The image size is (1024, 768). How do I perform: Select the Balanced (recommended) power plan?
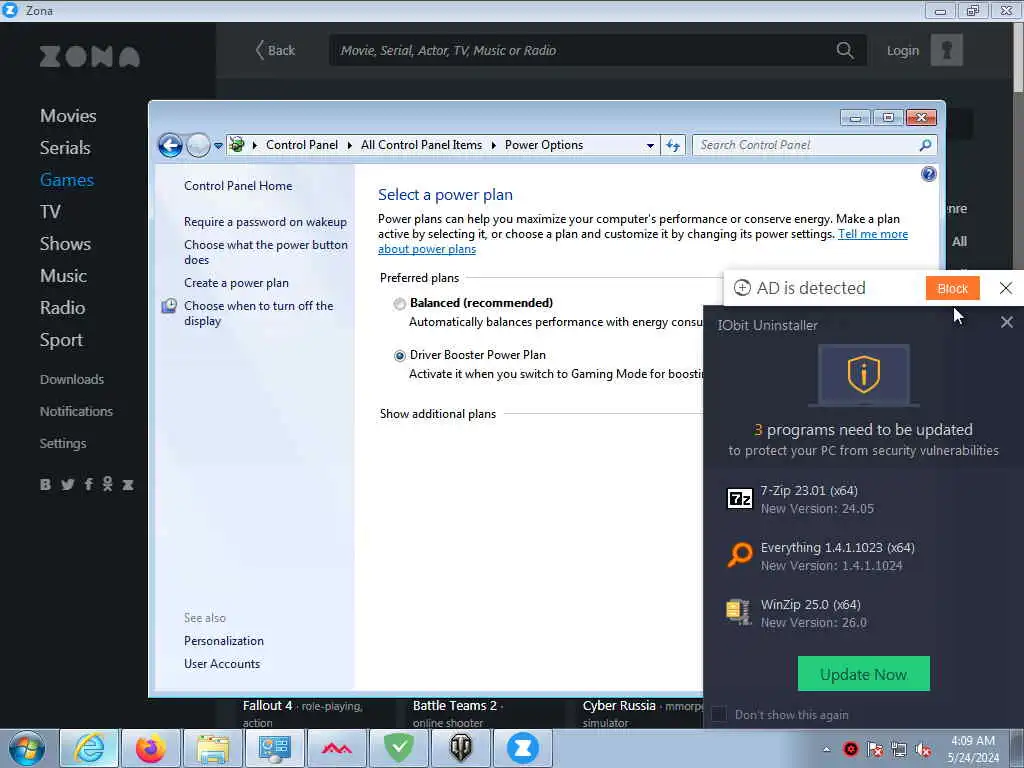(x=399, y=304)
